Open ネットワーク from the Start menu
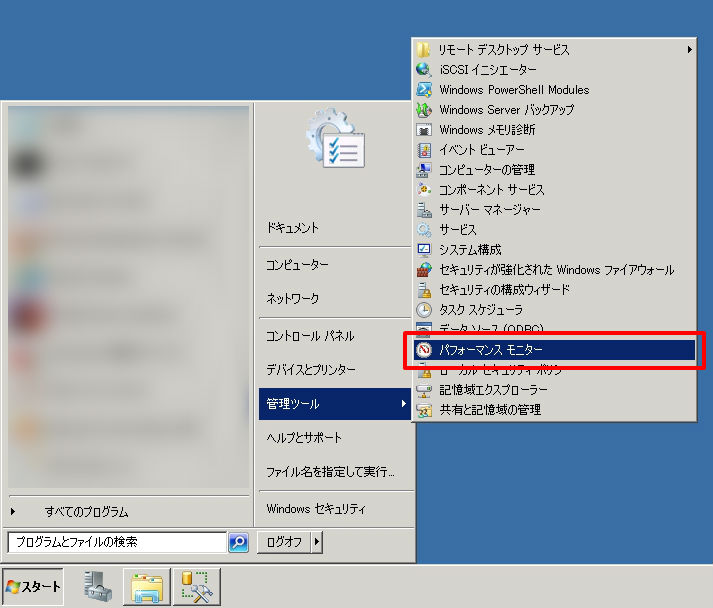 tap(335, 299)
